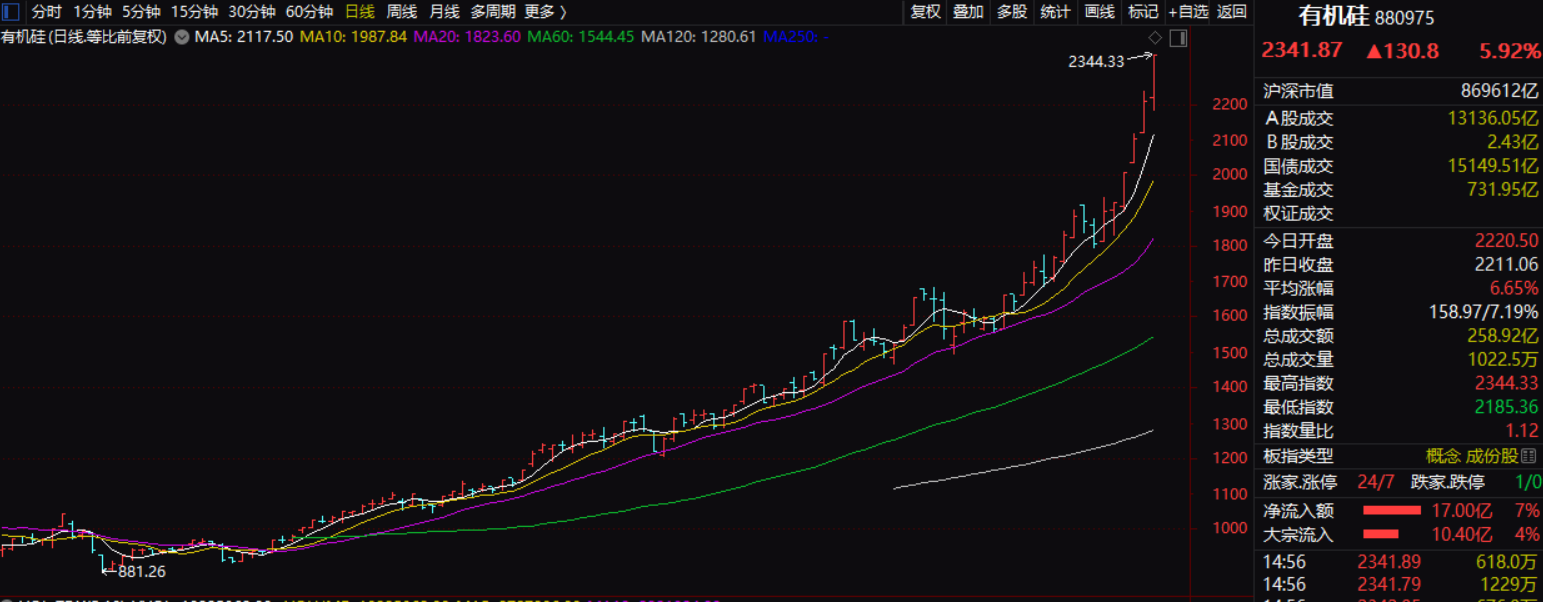The height and width of the screenshot is (602, 1543).
Task: Click the MA10: 1987.84 label
Action: pyautogui.click(x=353, y=37)
